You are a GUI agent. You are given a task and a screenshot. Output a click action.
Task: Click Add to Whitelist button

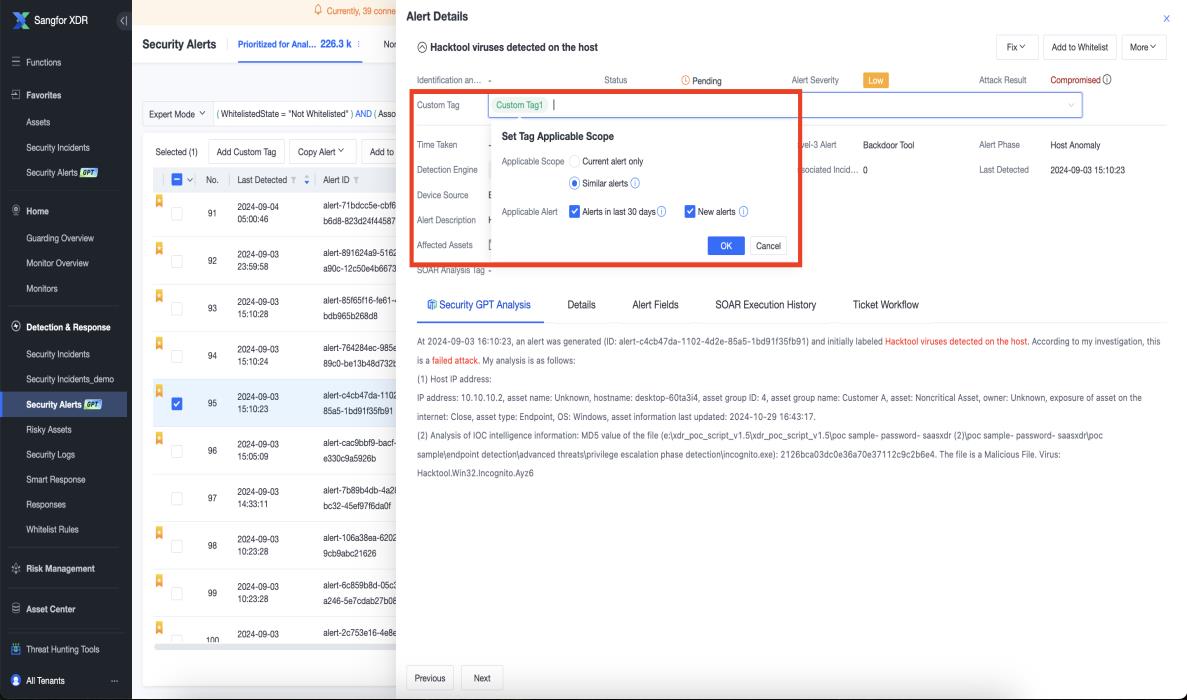[x=1080, y=47]
